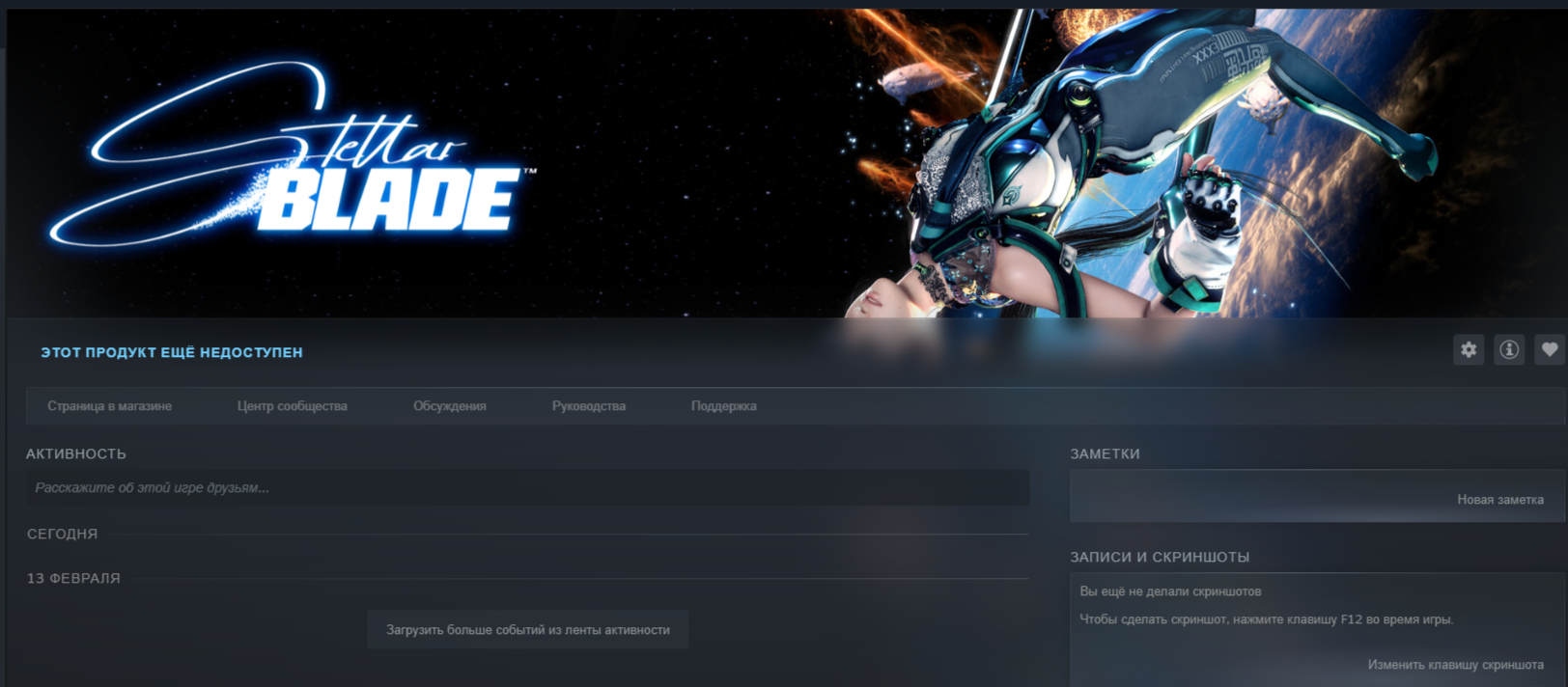Click the Вы ещё не делали скриншотов text

(x=1170, y=591)
